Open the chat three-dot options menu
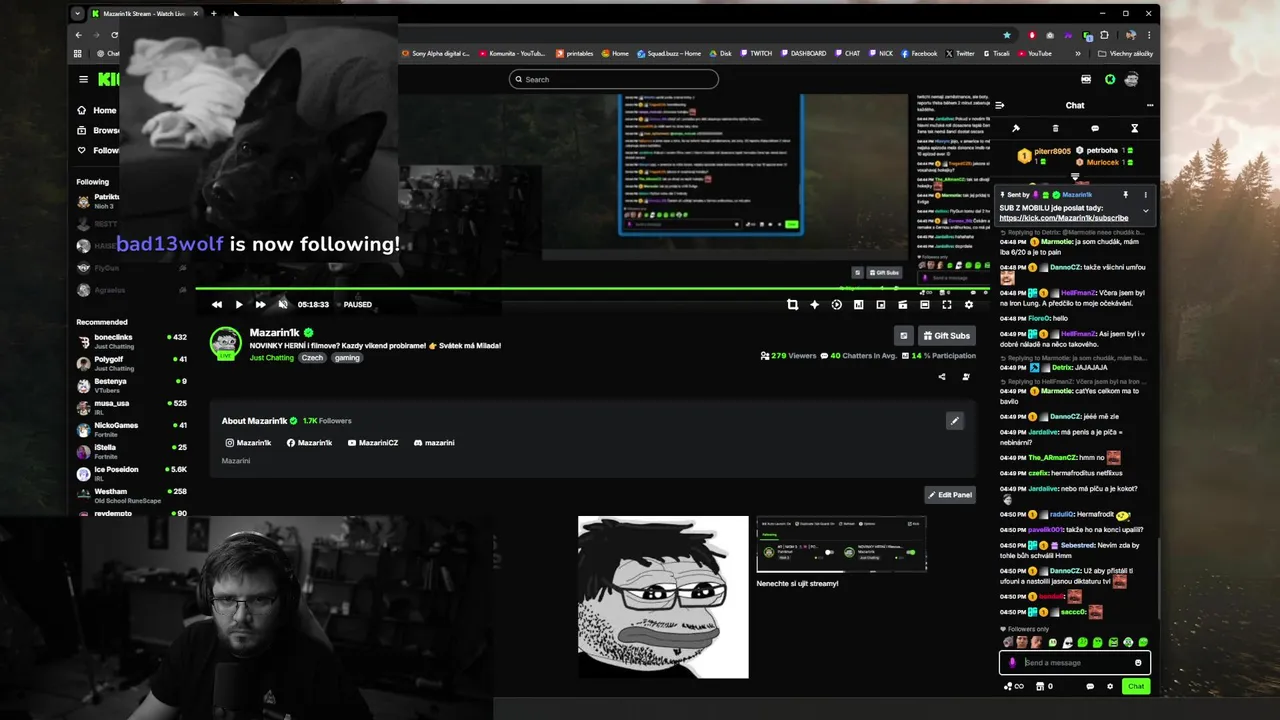 coord(1150,105)
